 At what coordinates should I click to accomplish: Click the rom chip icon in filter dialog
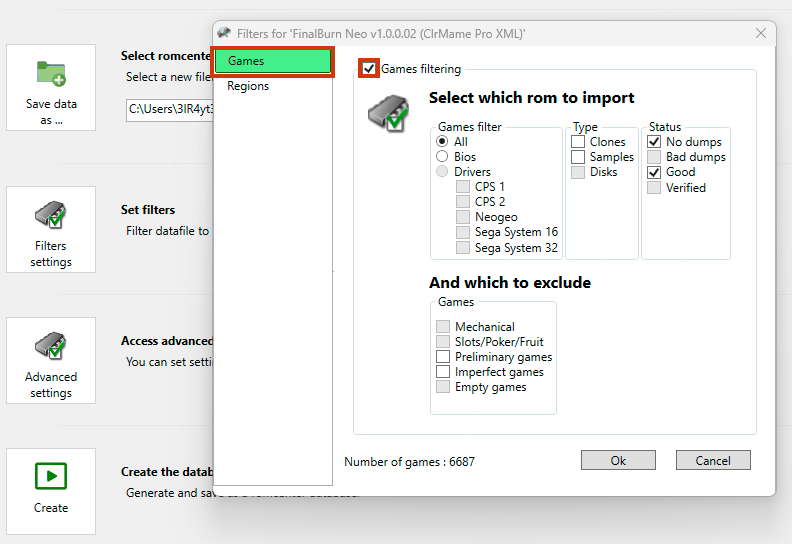[x=388, y=113]
